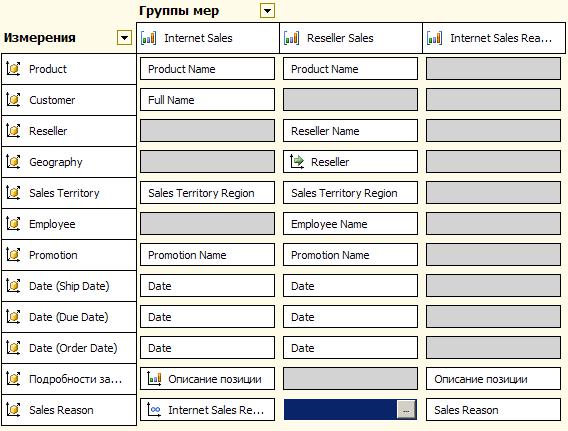Click the Geography dimension cube icon
This screenshot has width=568, height=431.
click(x=13, y=162)
